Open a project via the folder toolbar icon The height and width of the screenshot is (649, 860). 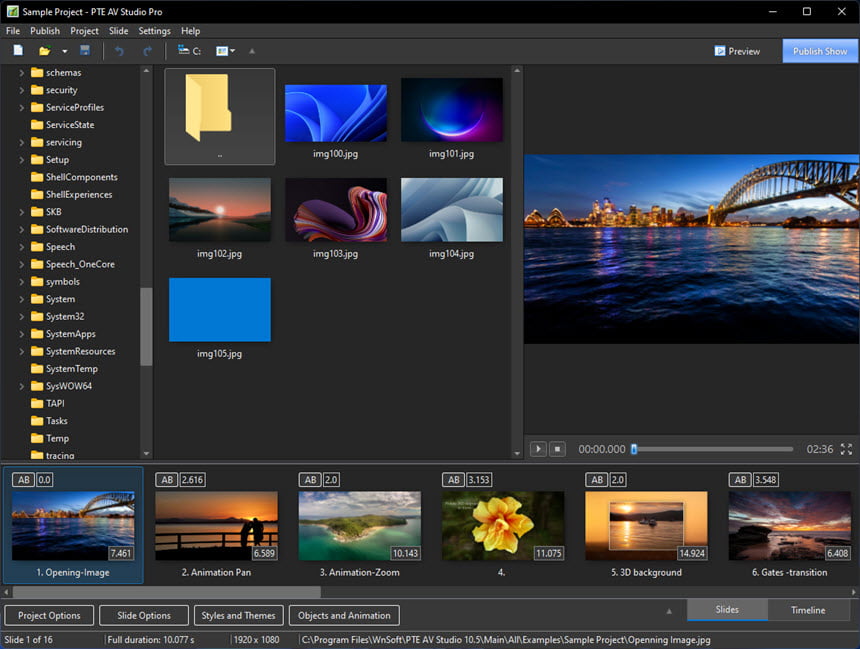(44, 51)
